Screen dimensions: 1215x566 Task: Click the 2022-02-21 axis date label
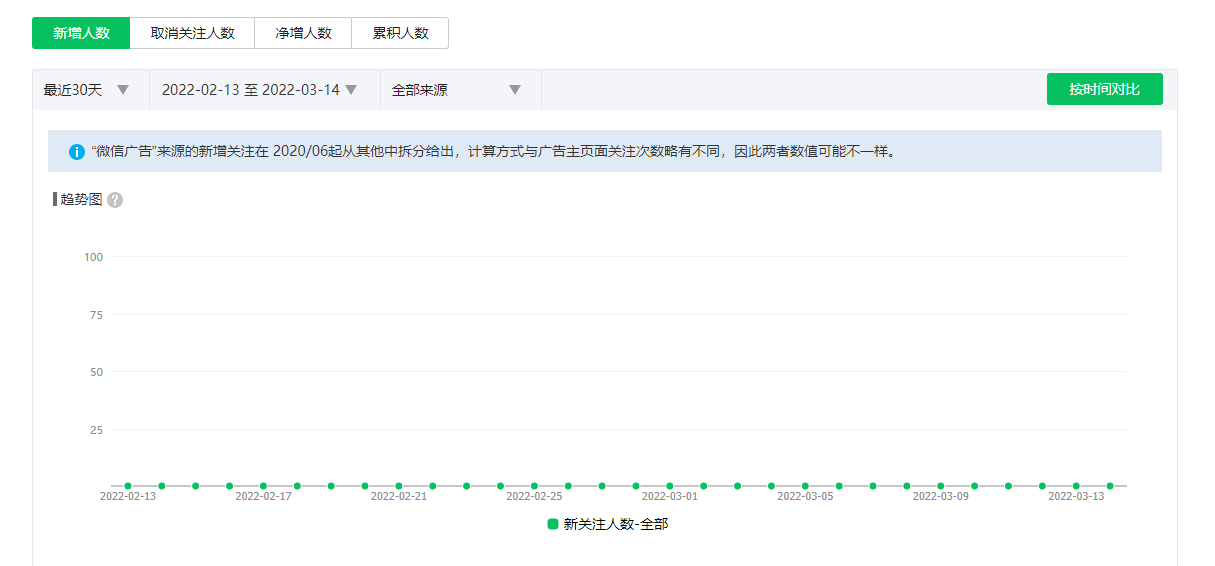[398, 496]
